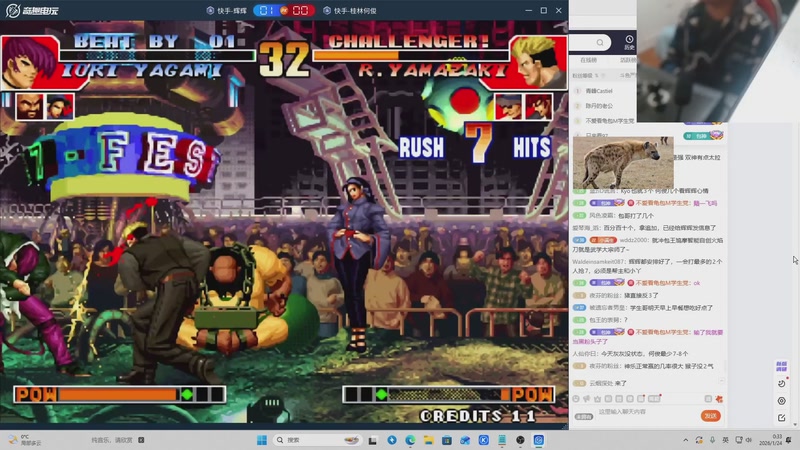Click the chat scroll-down arrow at bottom right
This screenshot has width=800, height=450.
(x=796, y=424)
